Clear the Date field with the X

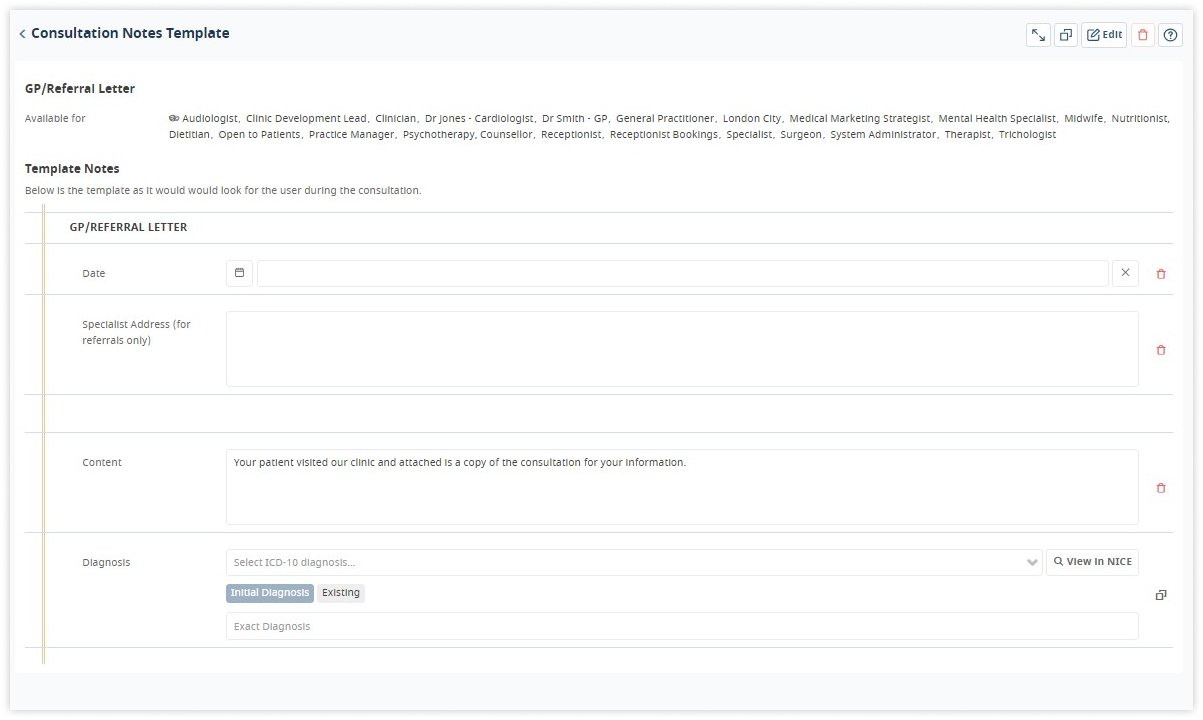tap(1124, 273)
